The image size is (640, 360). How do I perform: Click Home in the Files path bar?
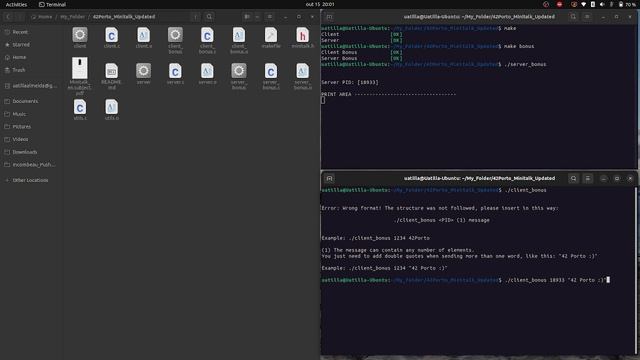point(42,17)
